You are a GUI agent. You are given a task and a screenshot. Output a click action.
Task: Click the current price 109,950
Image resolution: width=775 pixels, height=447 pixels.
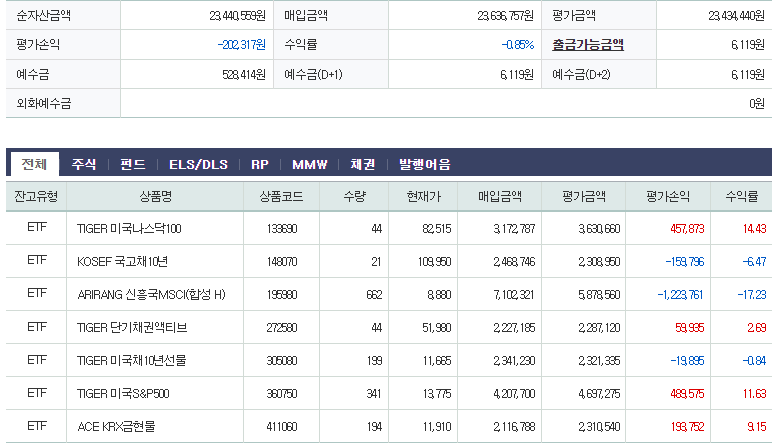[x=434, y=262]
